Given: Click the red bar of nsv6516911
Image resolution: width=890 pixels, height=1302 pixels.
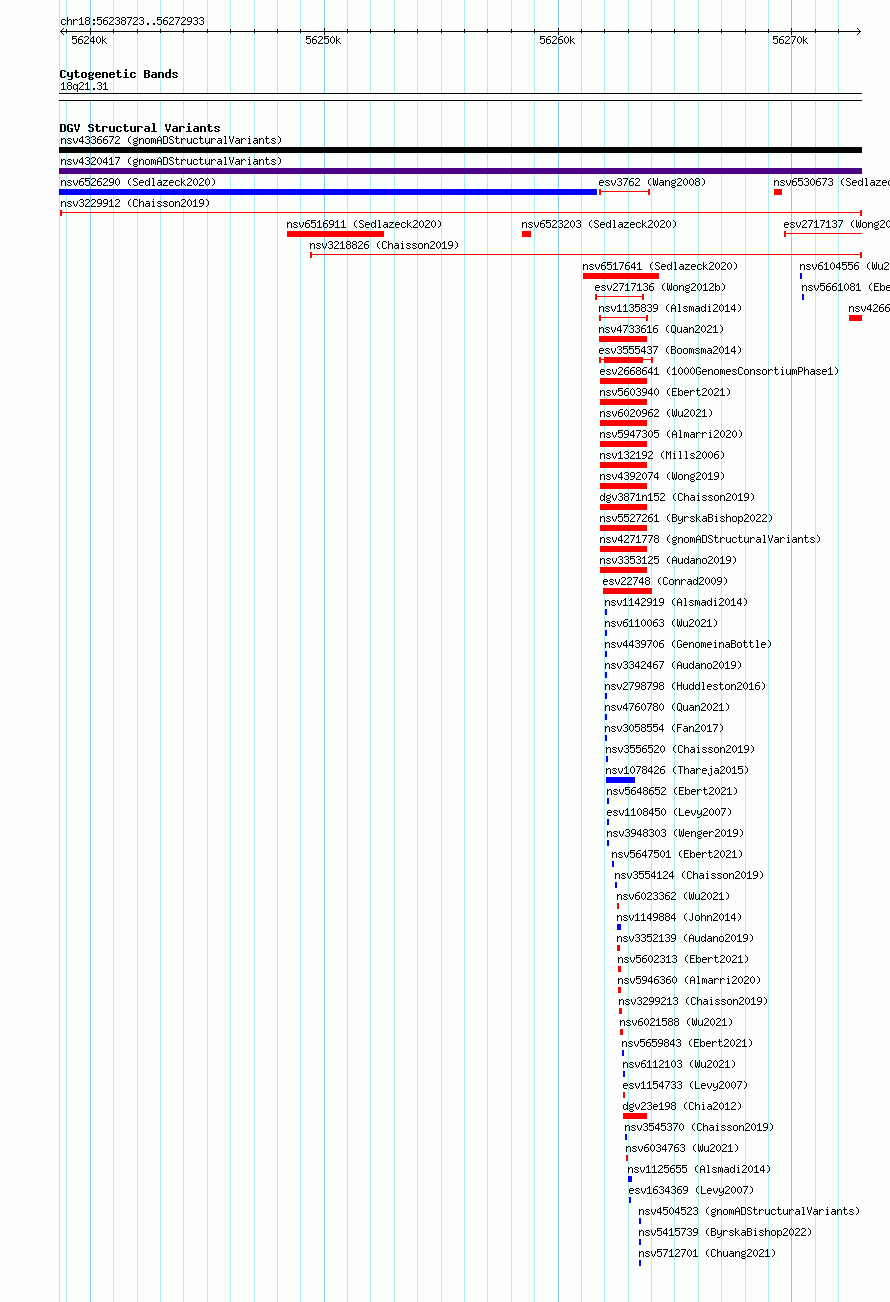Looking at the screenshot, I should pos(335,234).
